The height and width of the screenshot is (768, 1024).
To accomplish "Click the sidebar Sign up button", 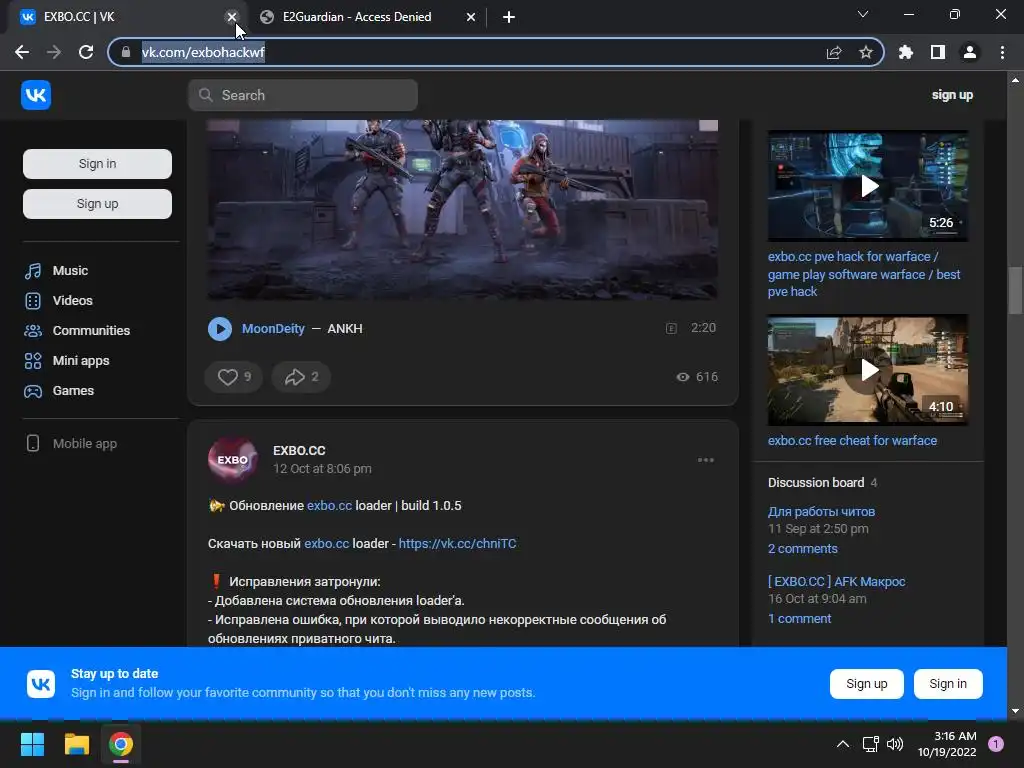I will 97,204.
